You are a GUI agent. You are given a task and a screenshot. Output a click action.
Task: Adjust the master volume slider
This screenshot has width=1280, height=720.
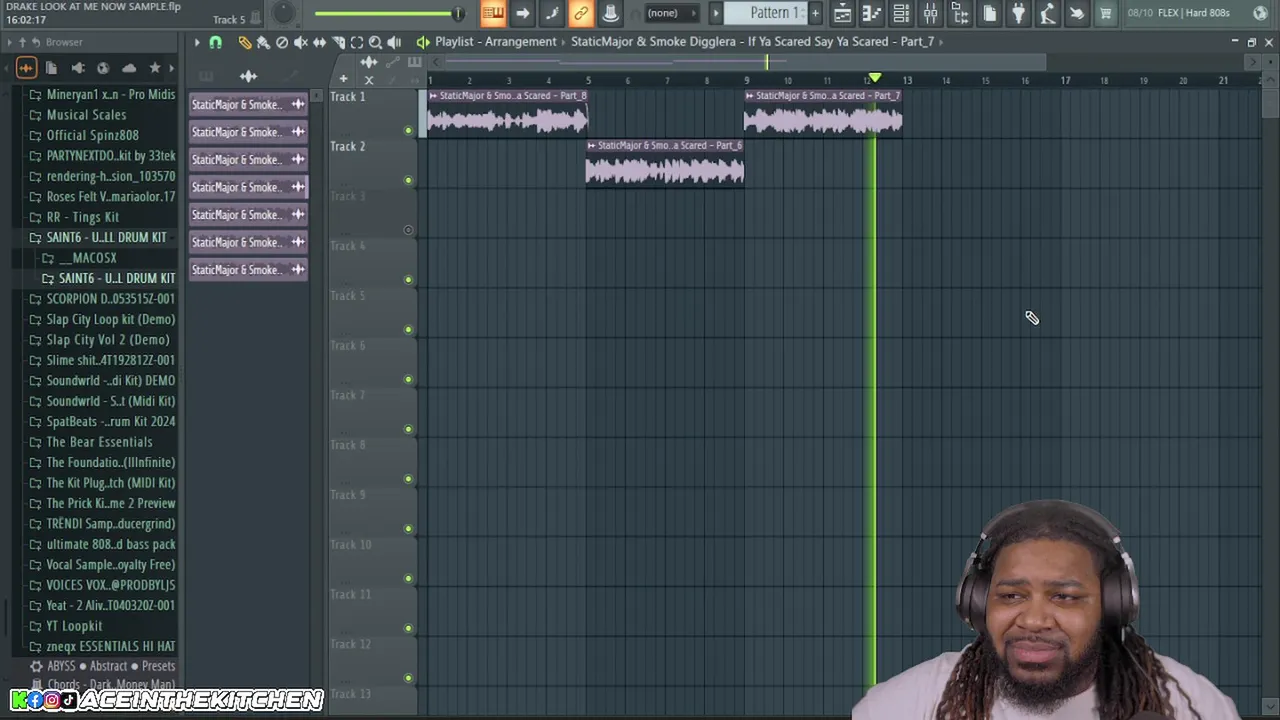(x=388, y=13)
